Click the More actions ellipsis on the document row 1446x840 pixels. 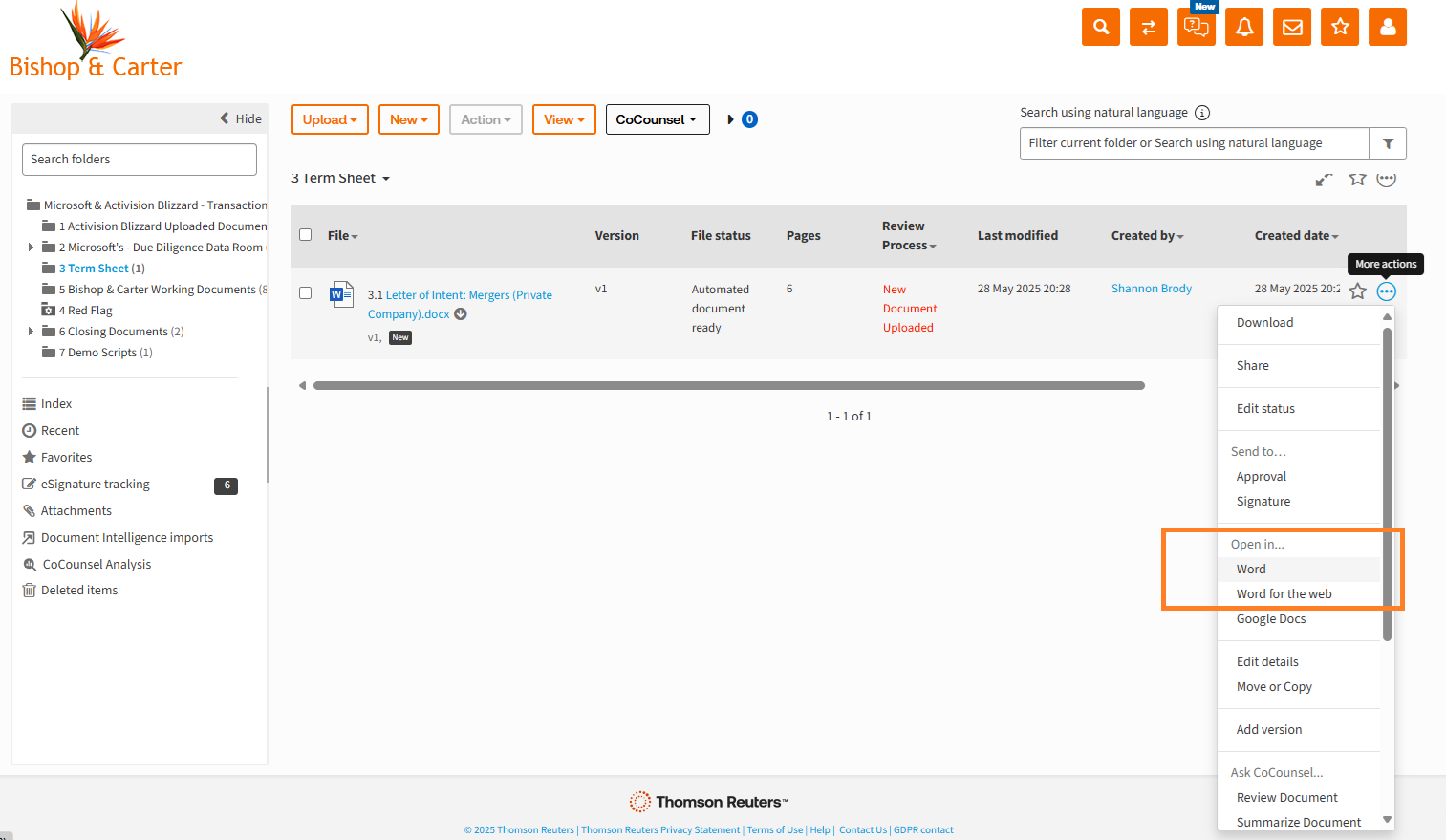pos(1387,291)
